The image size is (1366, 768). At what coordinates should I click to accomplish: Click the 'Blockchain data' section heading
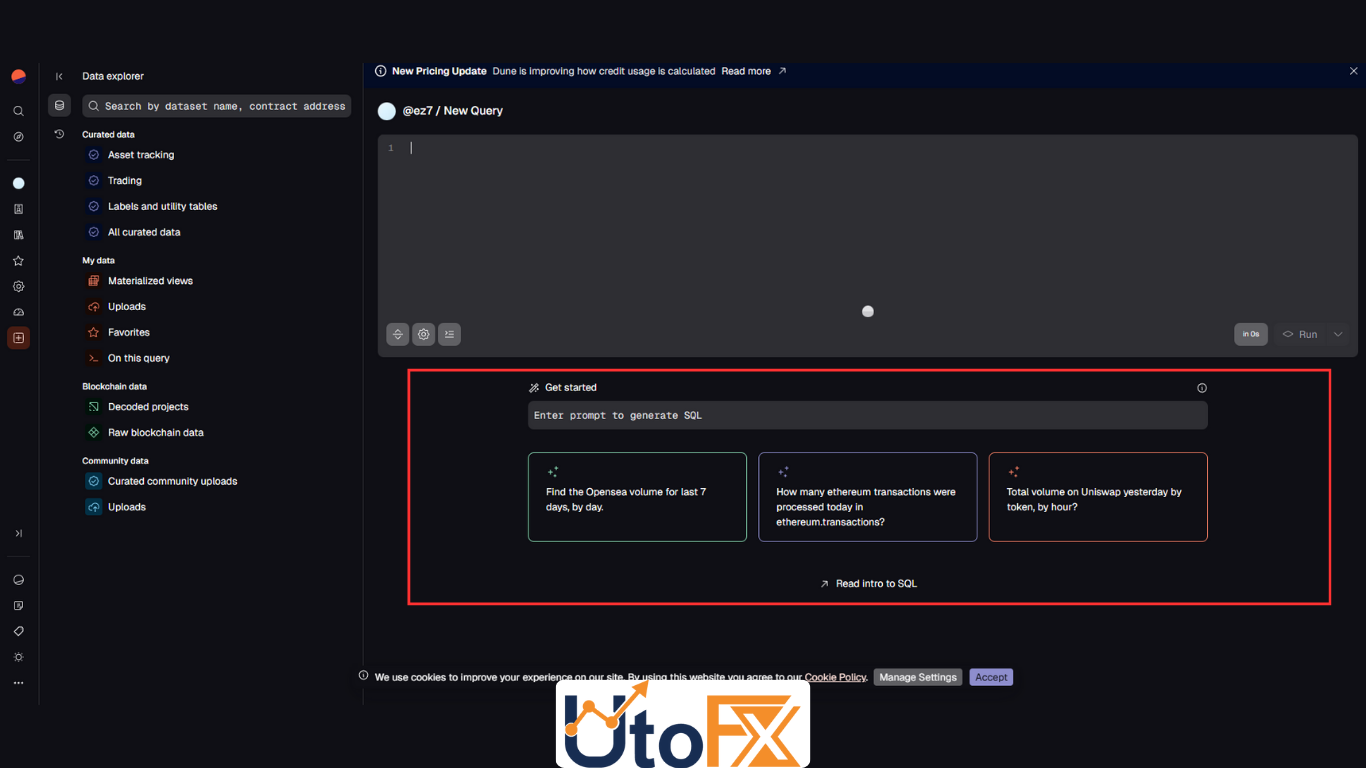tap(114, 386)
